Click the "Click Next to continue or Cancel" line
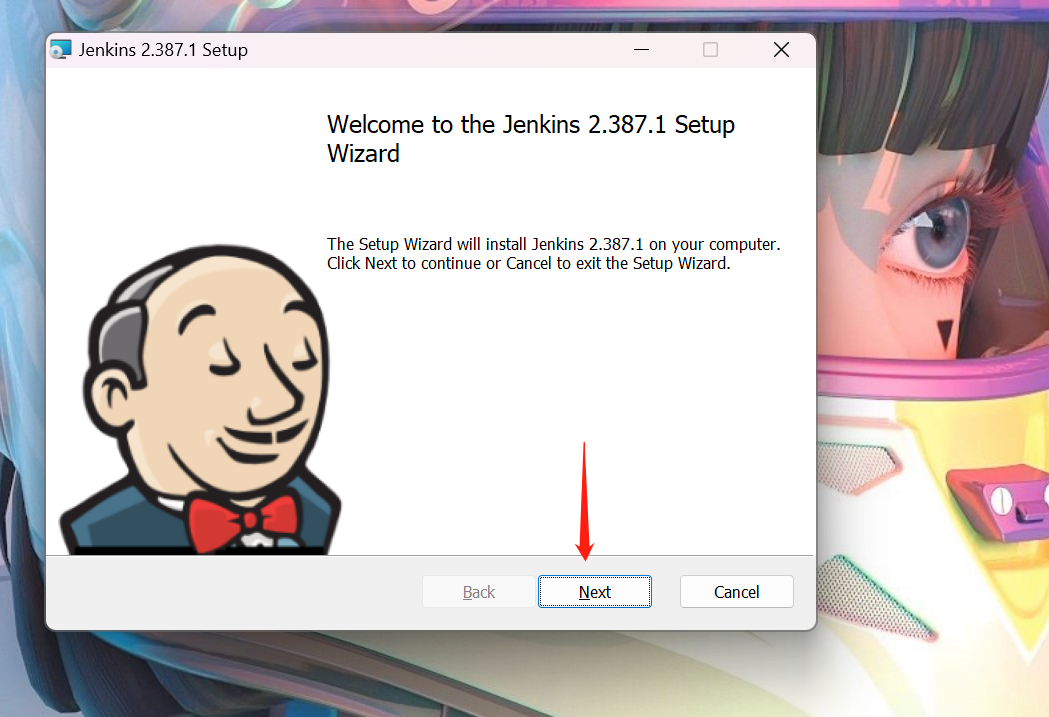The image size is (1049, 717). click(x=529, y=264)
